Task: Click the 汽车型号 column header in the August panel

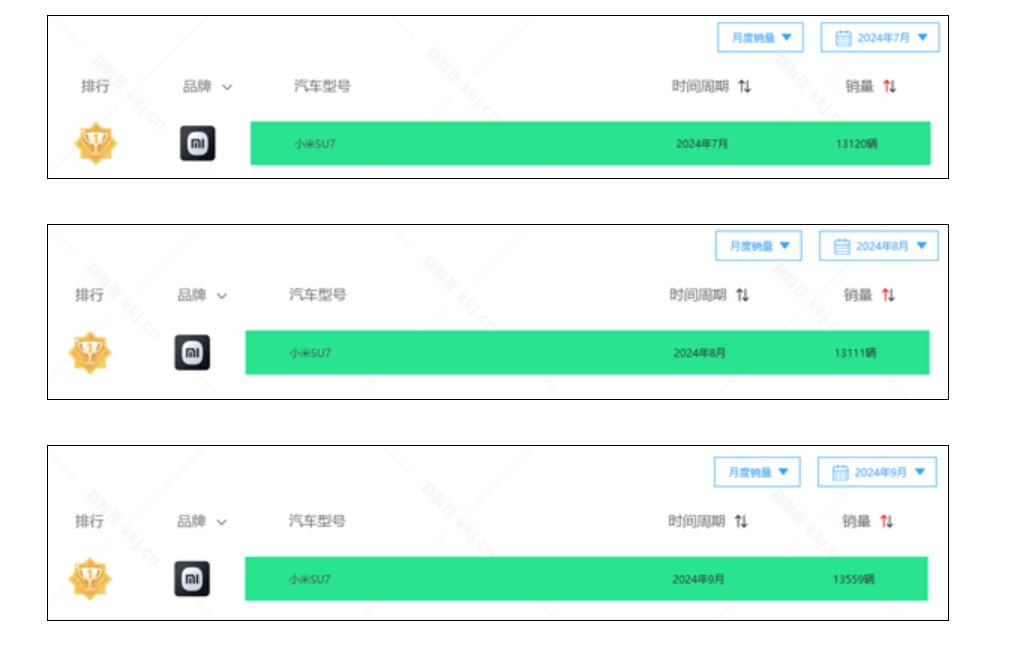Action: pyautogui.click(x=317, y=295)
